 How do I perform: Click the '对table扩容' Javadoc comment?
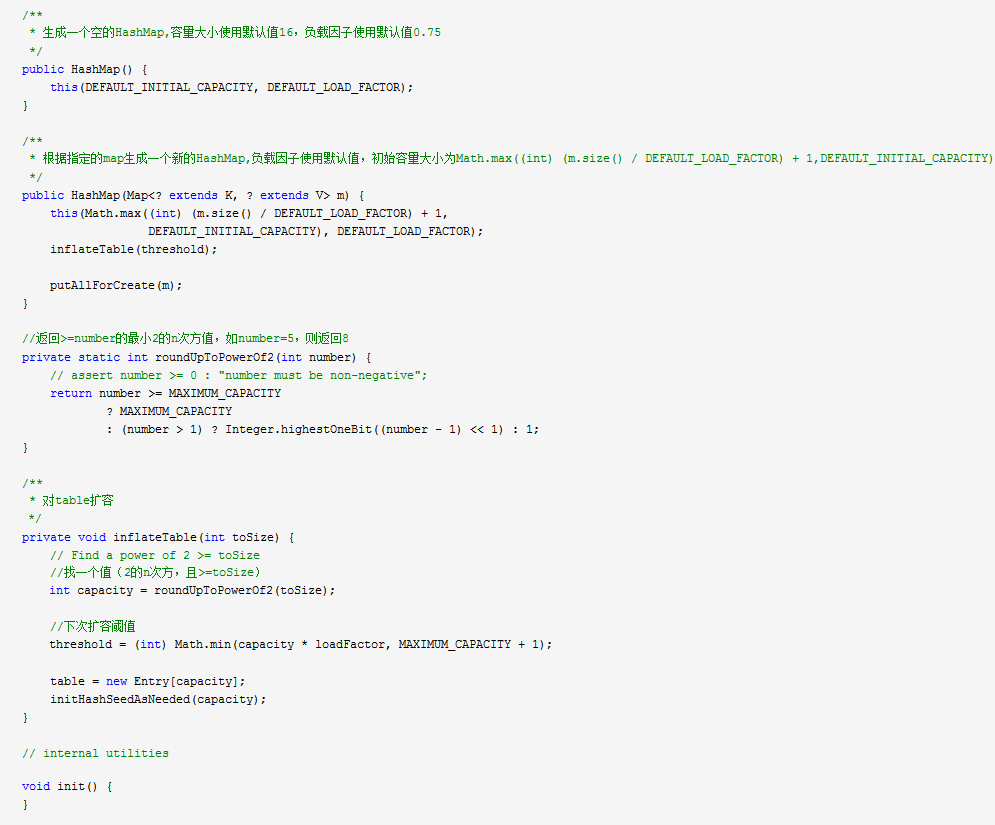77,501
